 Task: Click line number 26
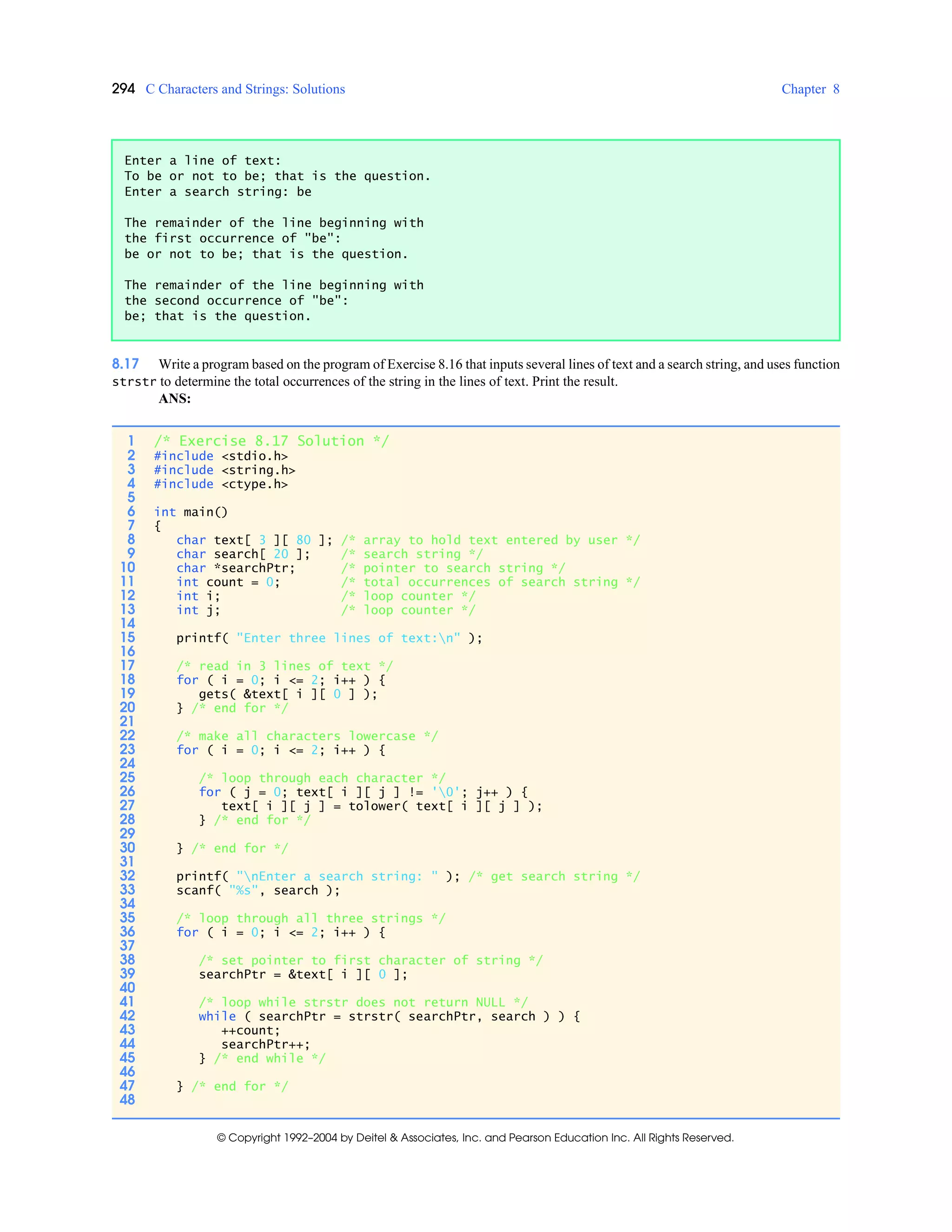coord(127,791)
